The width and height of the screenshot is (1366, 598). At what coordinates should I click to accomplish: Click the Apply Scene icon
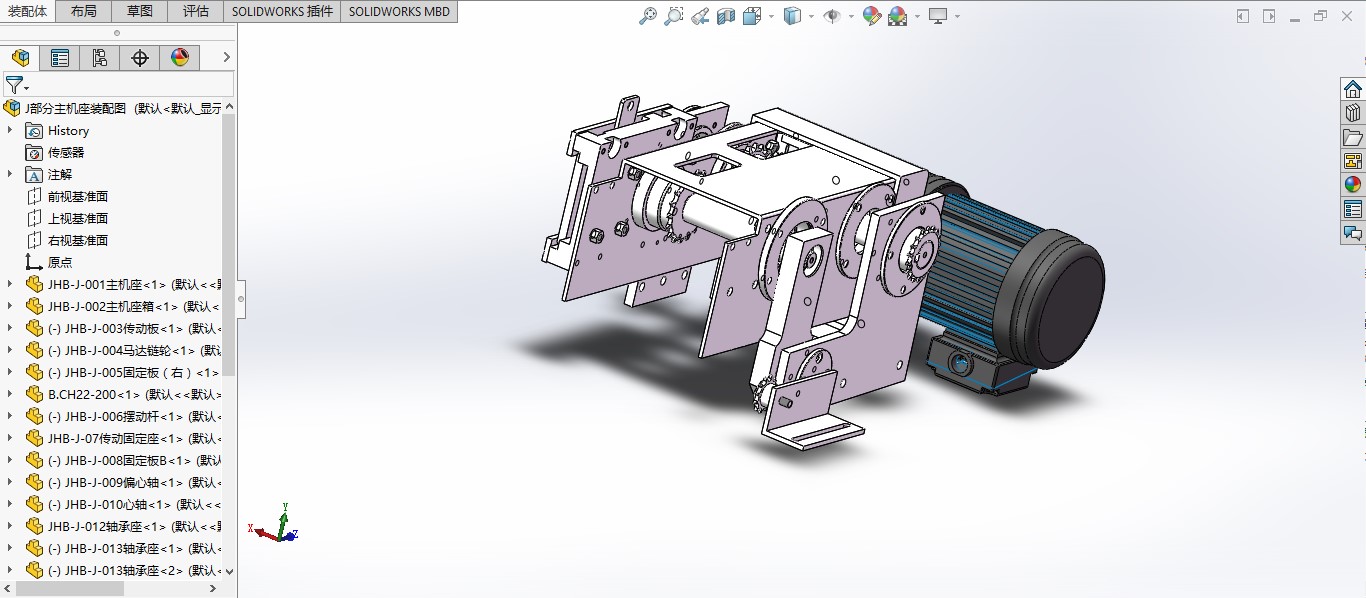click(898, 16)
